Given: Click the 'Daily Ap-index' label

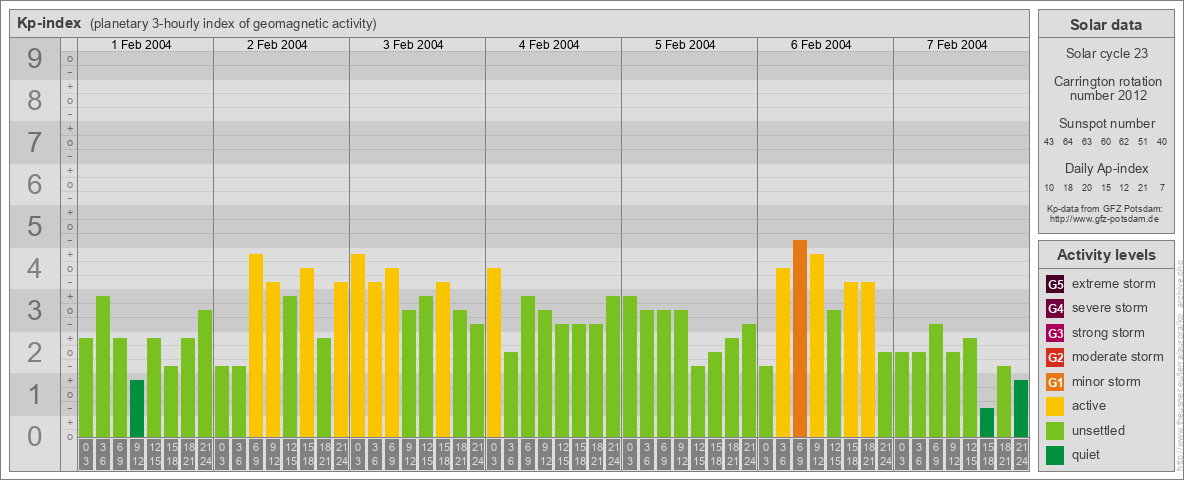Looking at the screenshot, I should tap(1107, 168).
